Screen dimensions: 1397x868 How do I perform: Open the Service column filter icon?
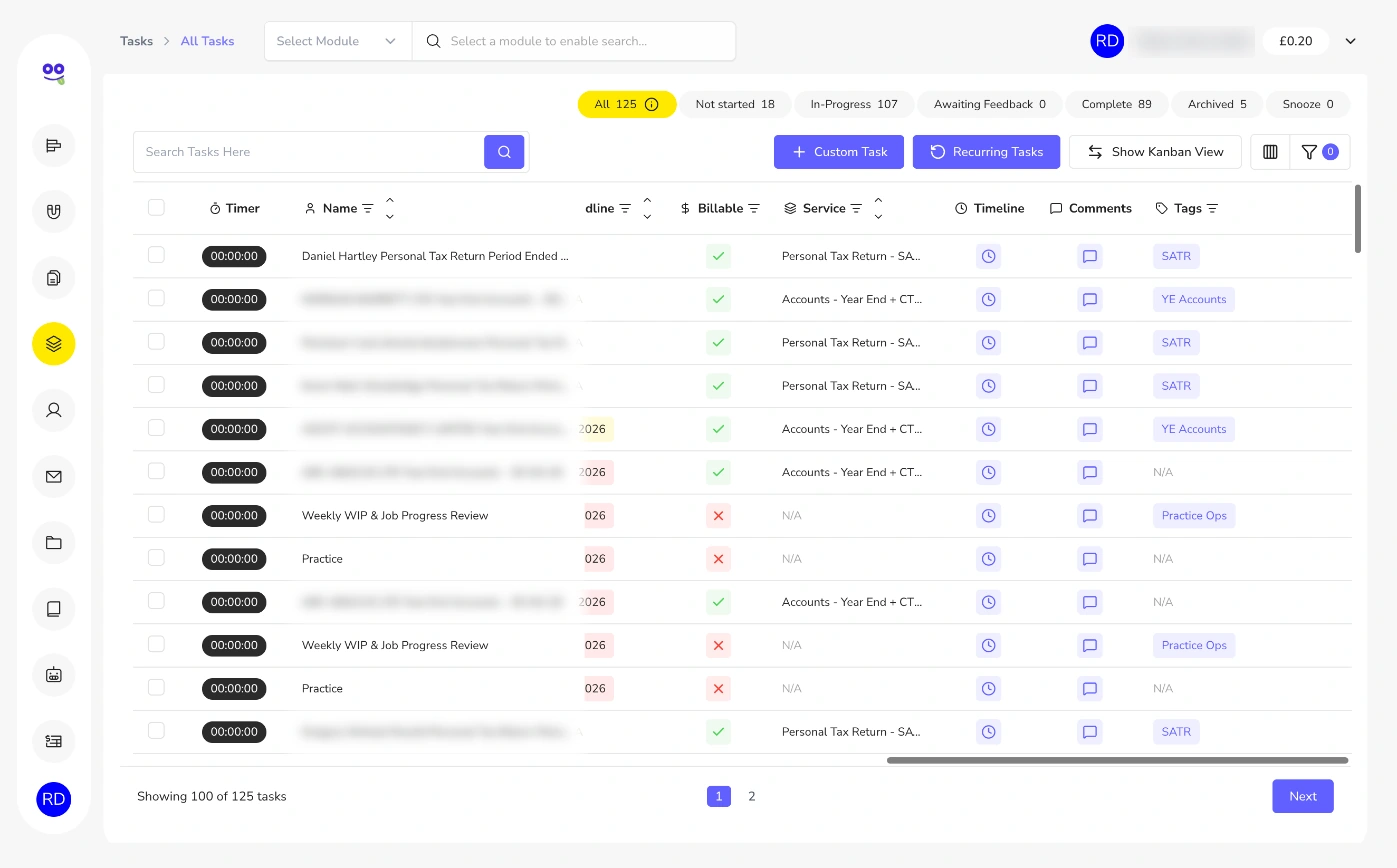tap(856, 208)
